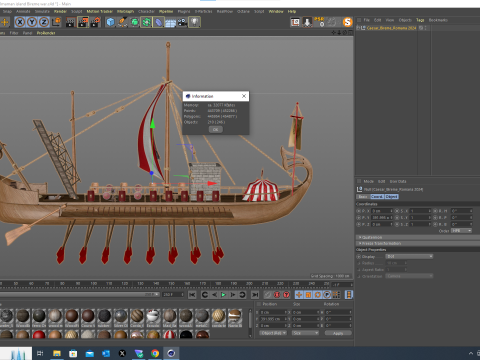Click the green play forward button
The height and width of the screenshot is (360, 480).
coord(224,295)
